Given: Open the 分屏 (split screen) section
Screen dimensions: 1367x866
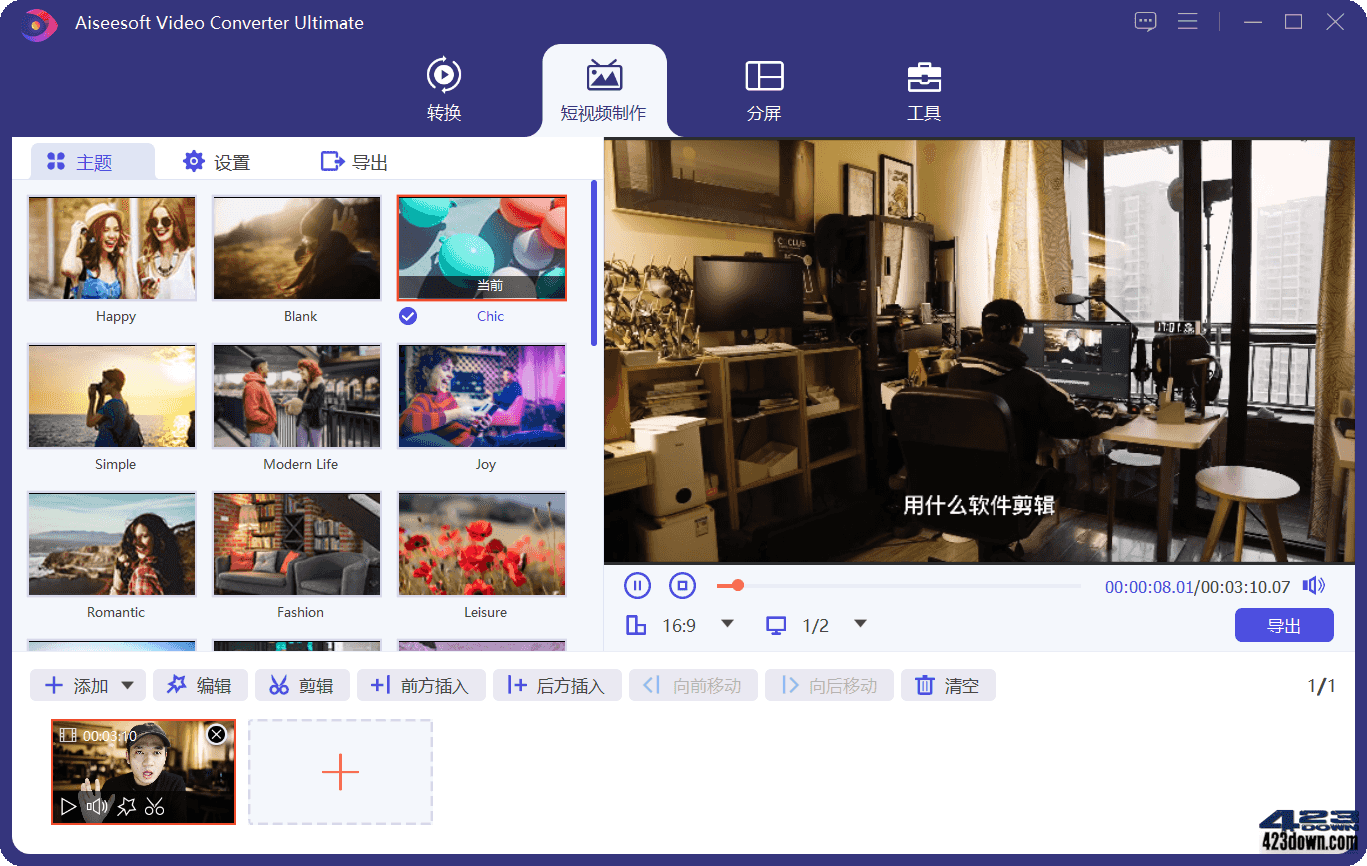Looking at the screenshot, I should click(764, 90).
